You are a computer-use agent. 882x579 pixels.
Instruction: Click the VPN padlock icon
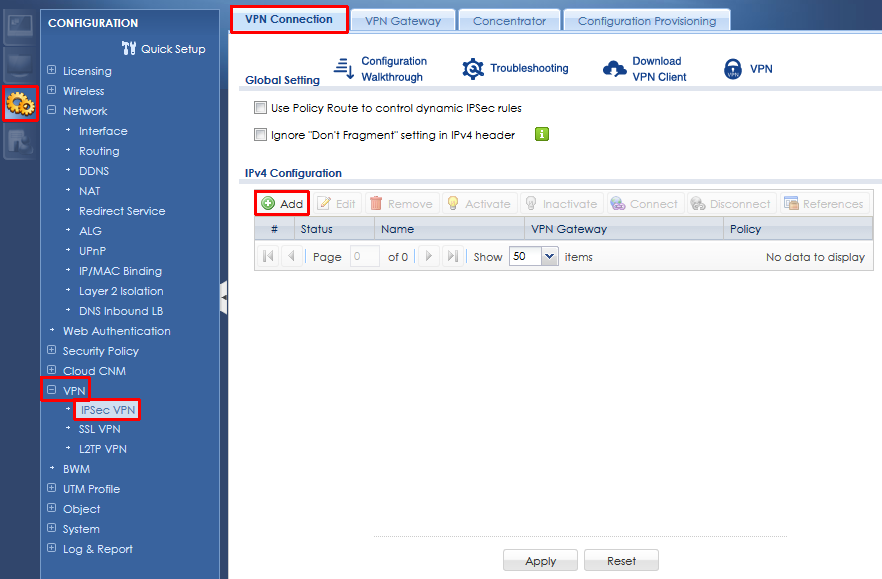coord(733,69)
